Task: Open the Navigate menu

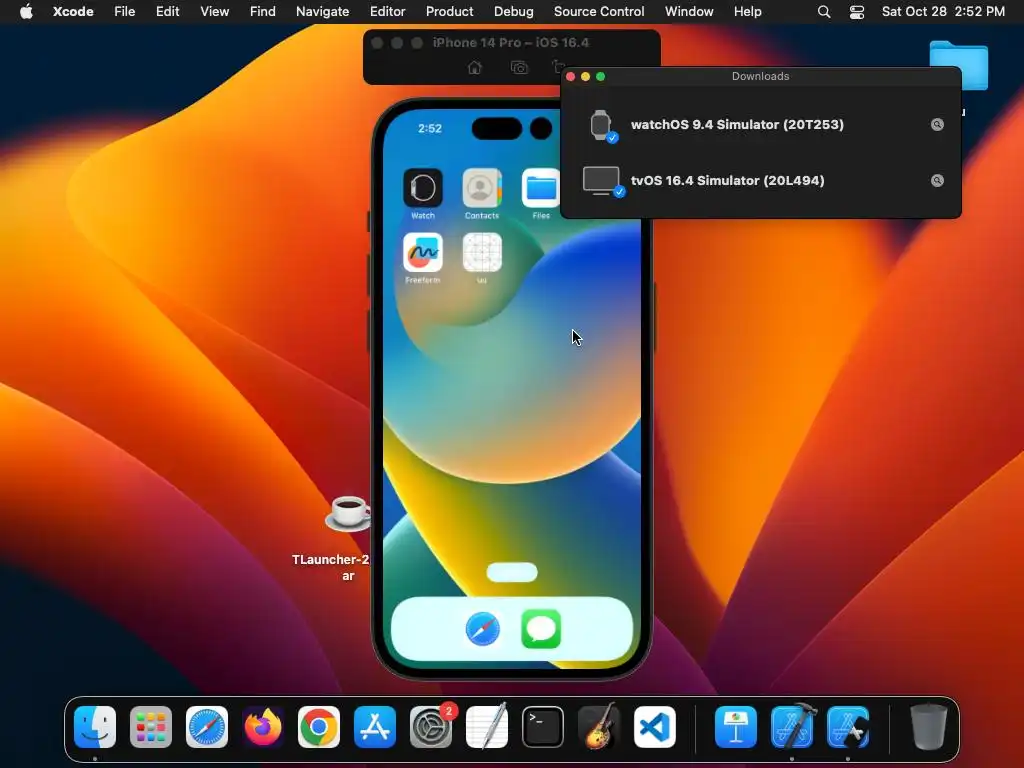Action: coord(323,11)
